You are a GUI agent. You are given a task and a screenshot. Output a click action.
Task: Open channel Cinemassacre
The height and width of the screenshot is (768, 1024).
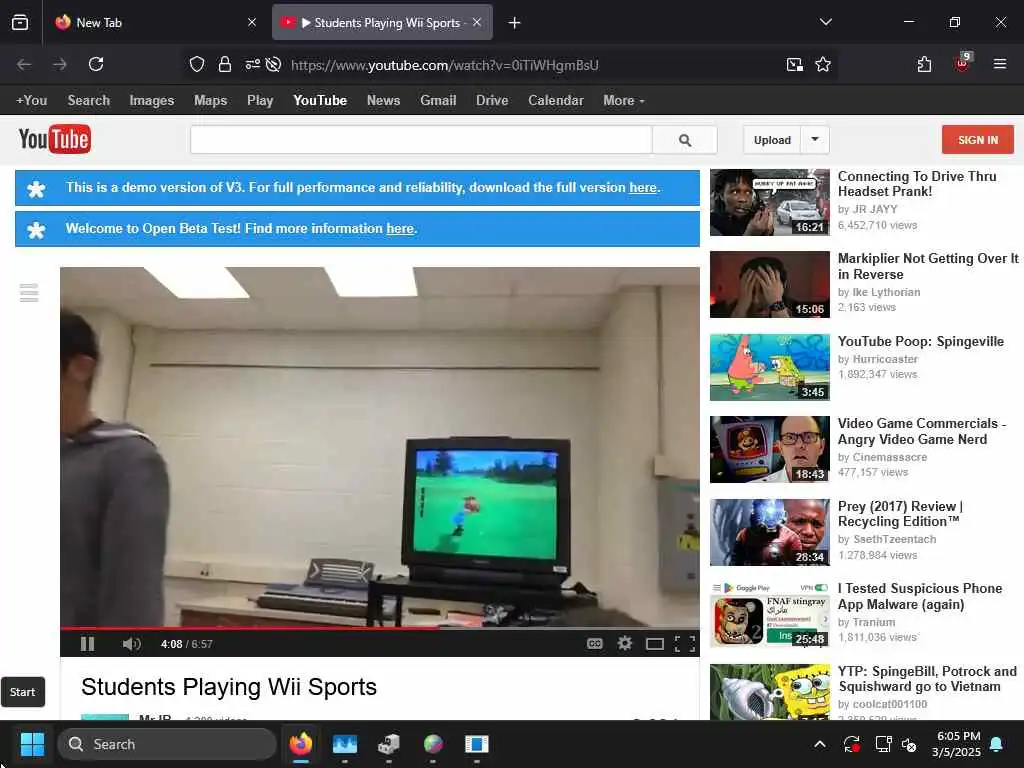click(889, 457)
